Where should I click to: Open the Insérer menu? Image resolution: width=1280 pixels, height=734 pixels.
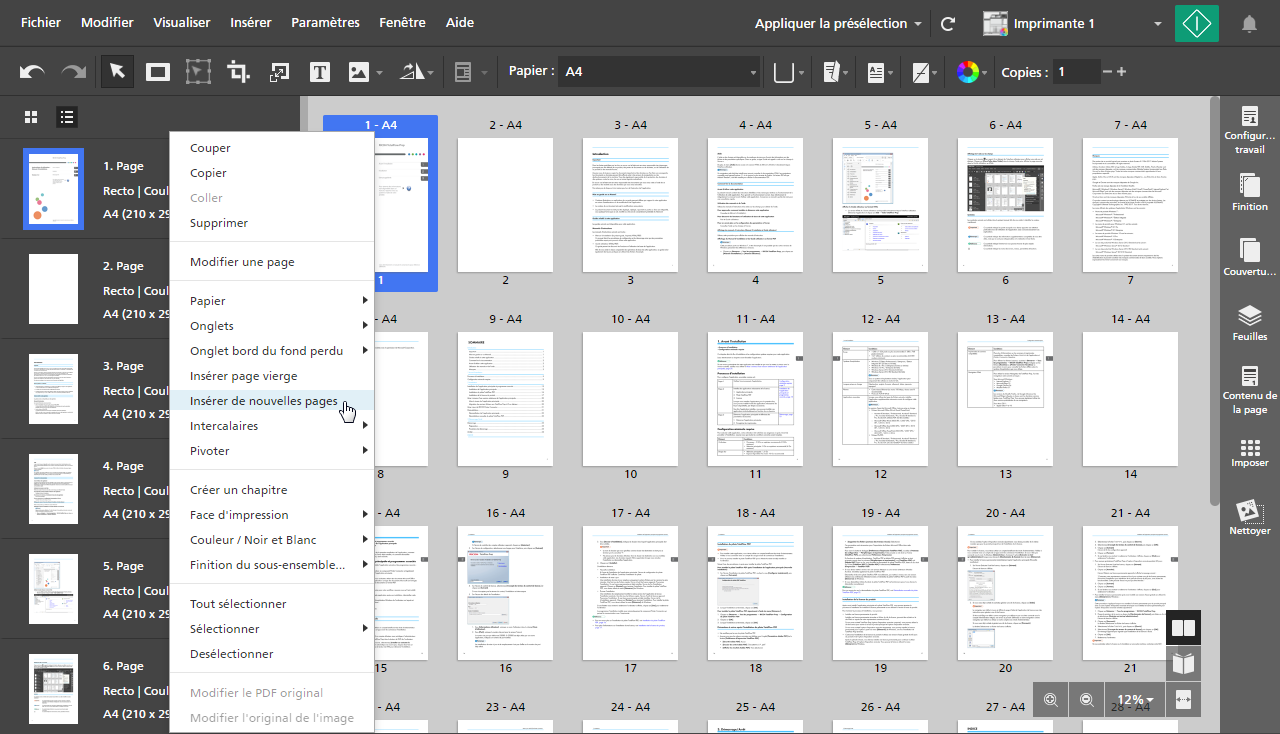pos(251,23)
